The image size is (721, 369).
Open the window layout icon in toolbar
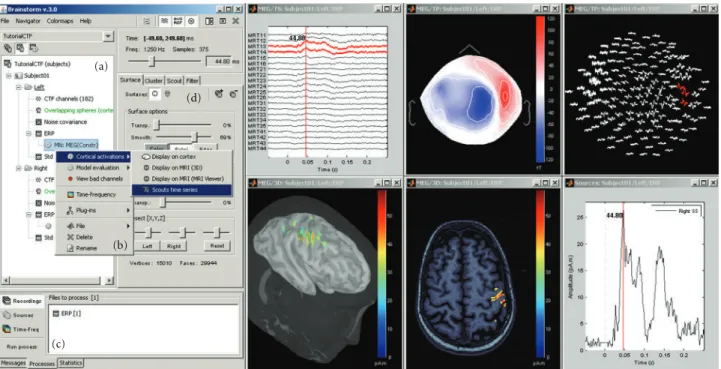click(209, 21)
